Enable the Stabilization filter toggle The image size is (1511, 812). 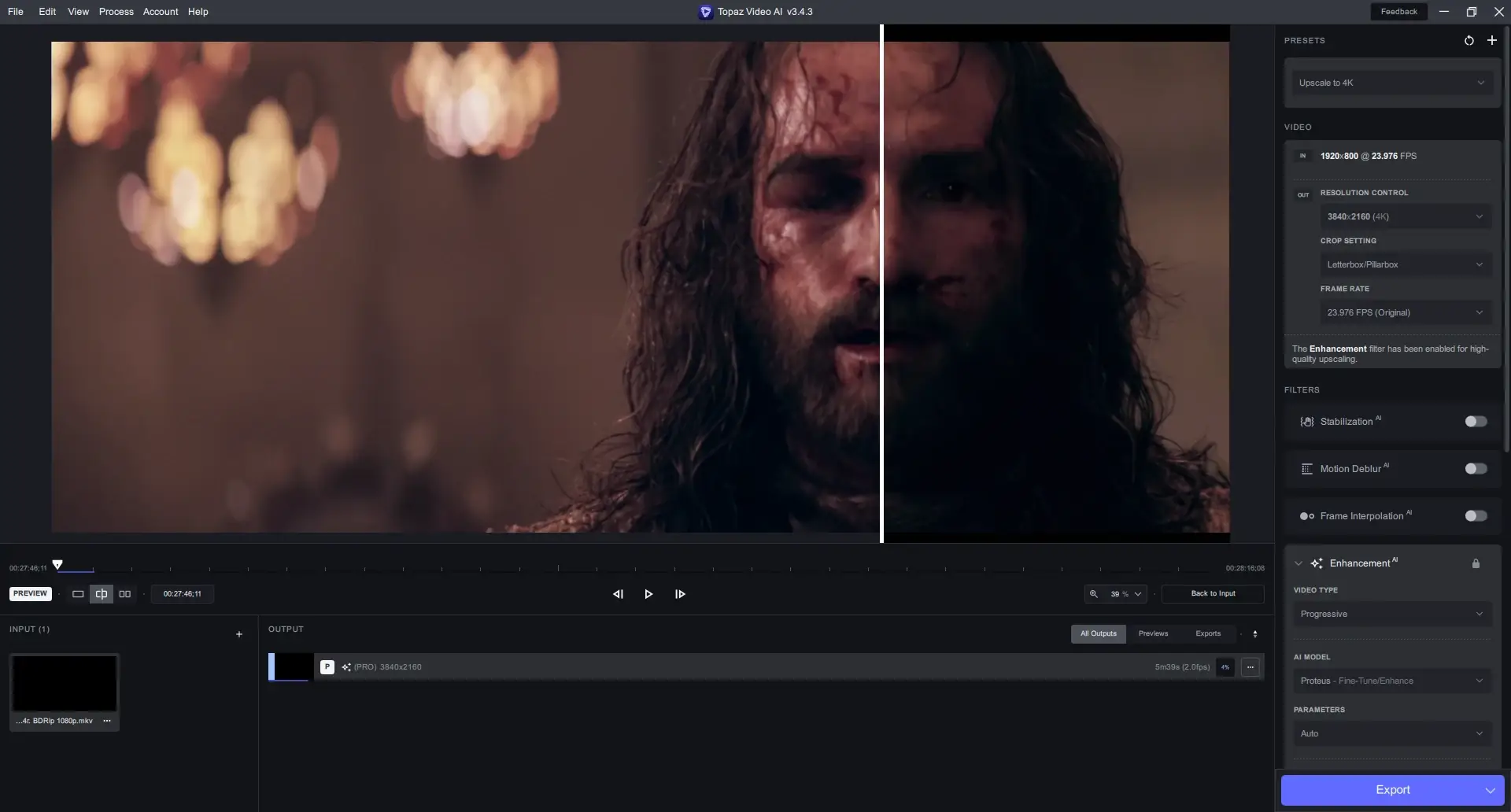coord(1476,422)
